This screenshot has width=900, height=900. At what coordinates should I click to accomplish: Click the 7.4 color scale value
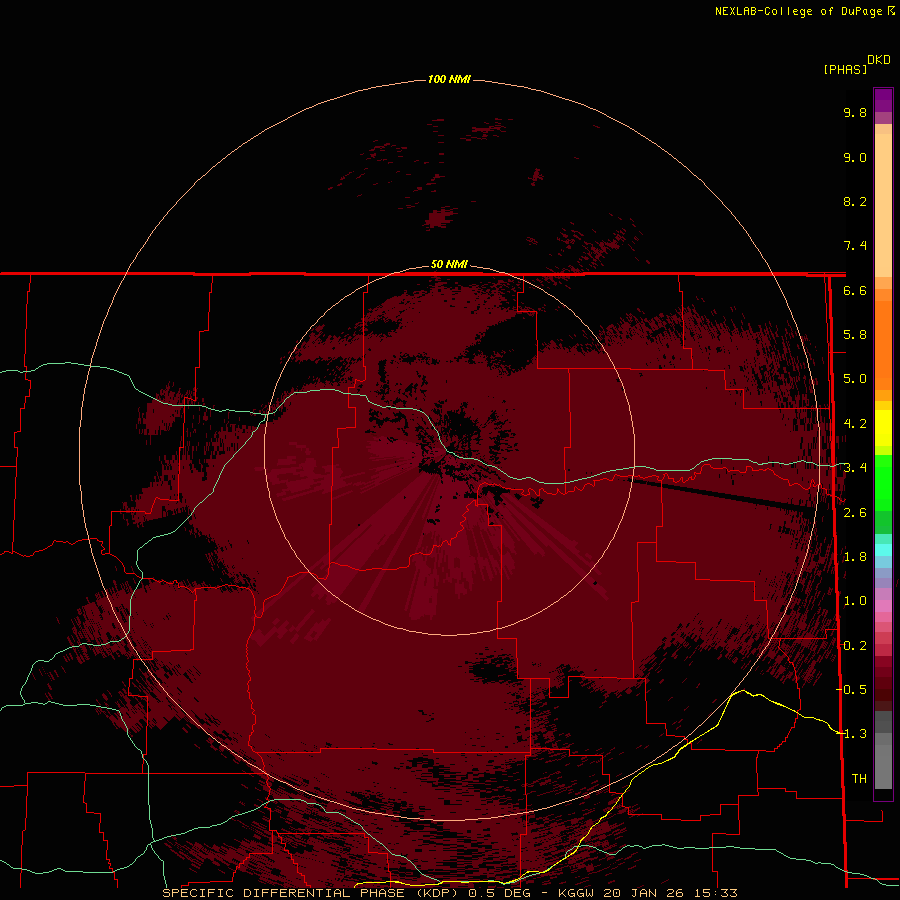point(855,246)
